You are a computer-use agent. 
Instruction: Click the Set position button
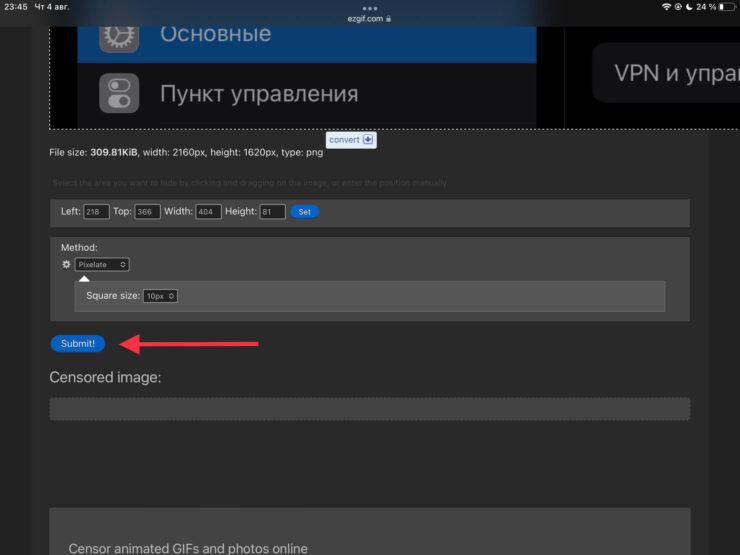304,212
